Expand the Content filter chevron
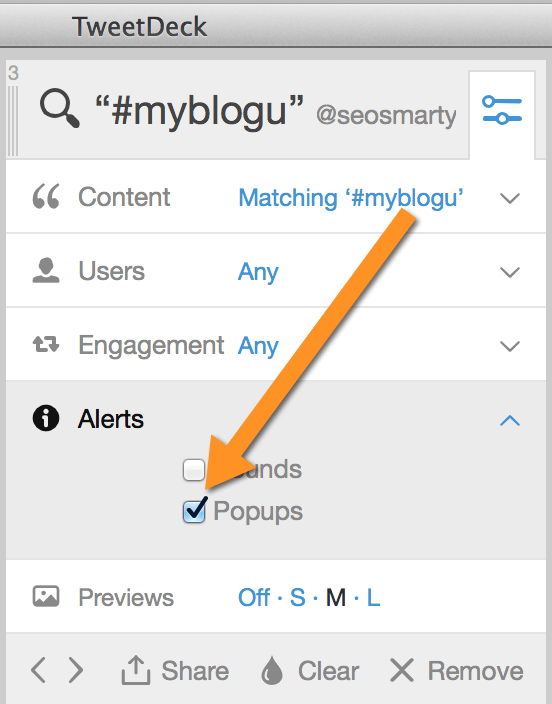Image resolution: width=552 pixels, height=704 pixels. coord(510,198)
